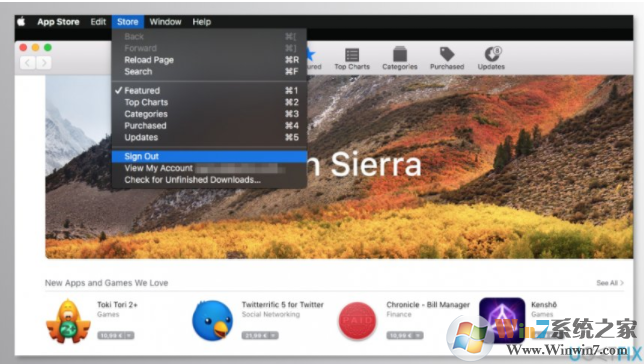
Task: Open Categories toolbar icon
Action: click(x=400, y=59)
